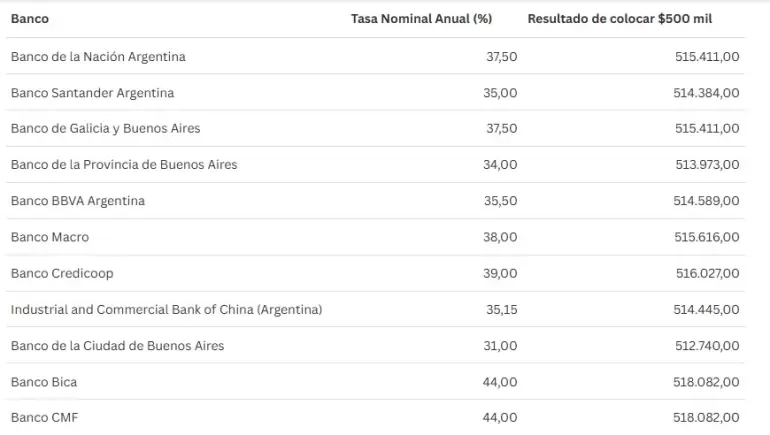Select the Banco Macro cell
Screen dimensions: 770x435
pos(50,237)
